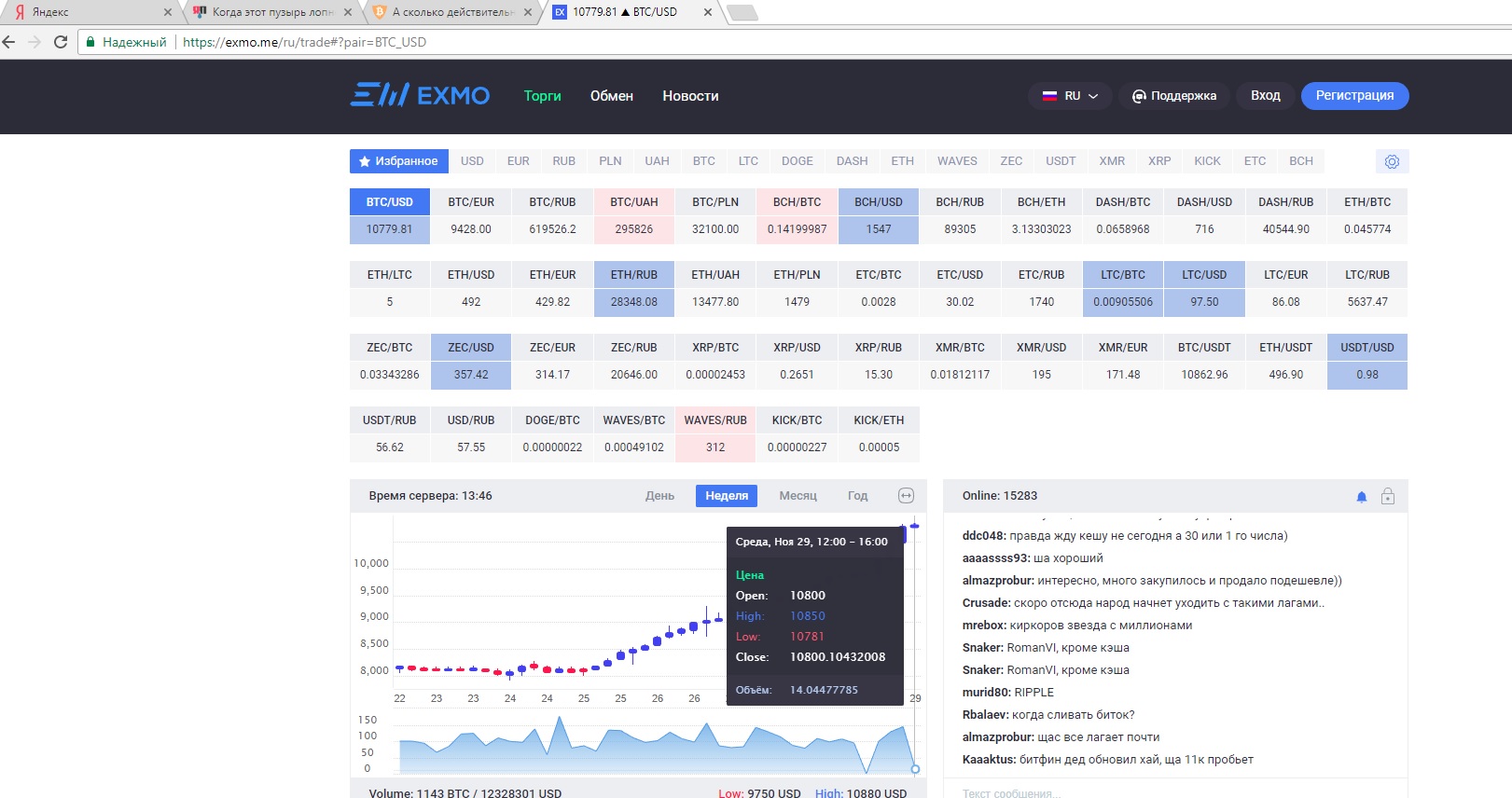Open the RU language dropdown
Image resolution: width=1512 pixels, height=798 pixels.
click(1070, 96)
